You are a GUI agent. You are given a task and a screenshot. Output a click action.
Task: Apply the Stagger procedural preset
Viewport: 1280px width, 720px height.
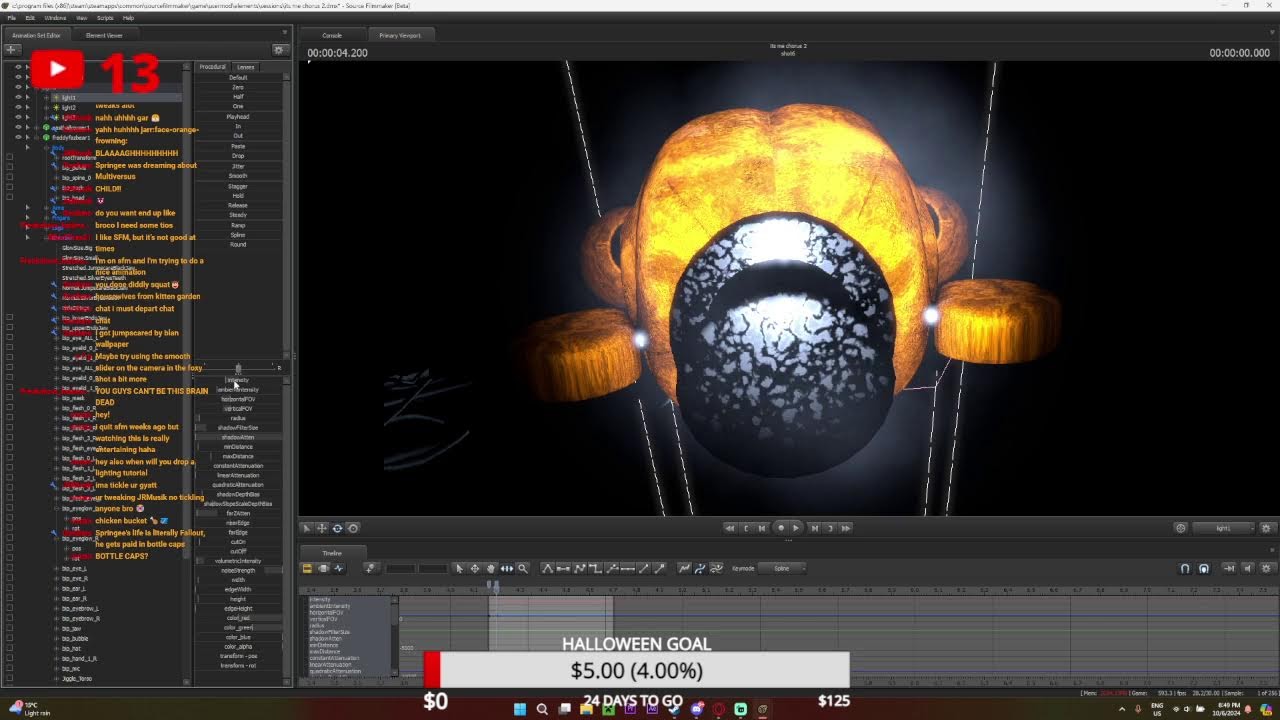pos(238,186)
